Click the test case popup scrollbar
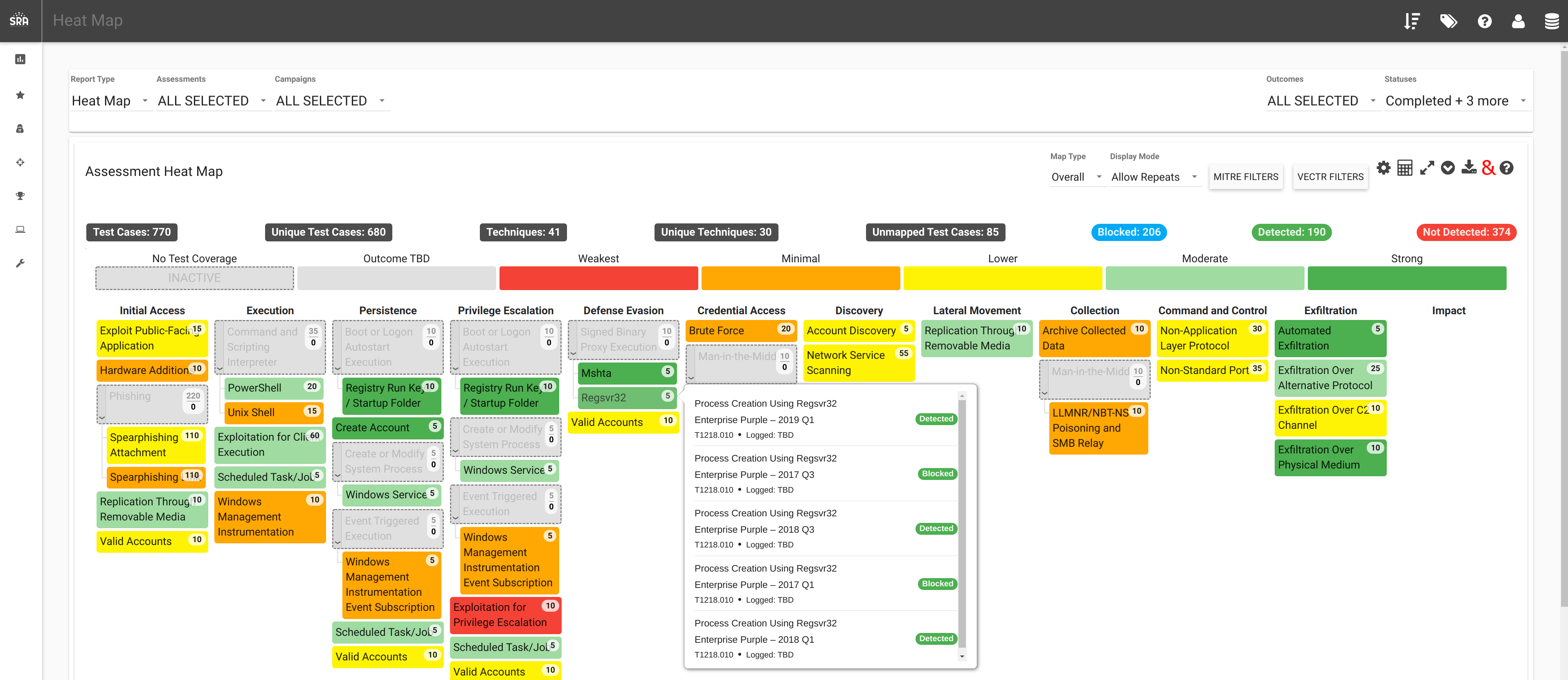The image size is (1568, 680). coord(962,524)
